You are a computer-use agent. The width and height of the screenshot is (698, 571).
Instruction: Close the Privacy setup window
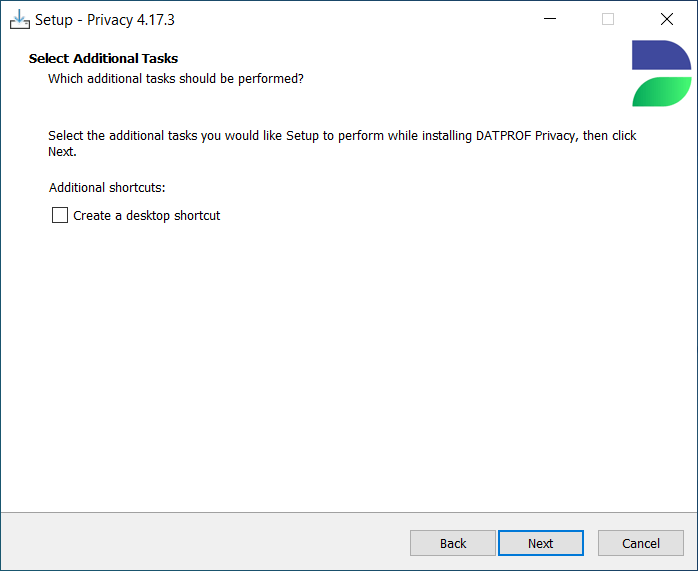coord(666,19)
